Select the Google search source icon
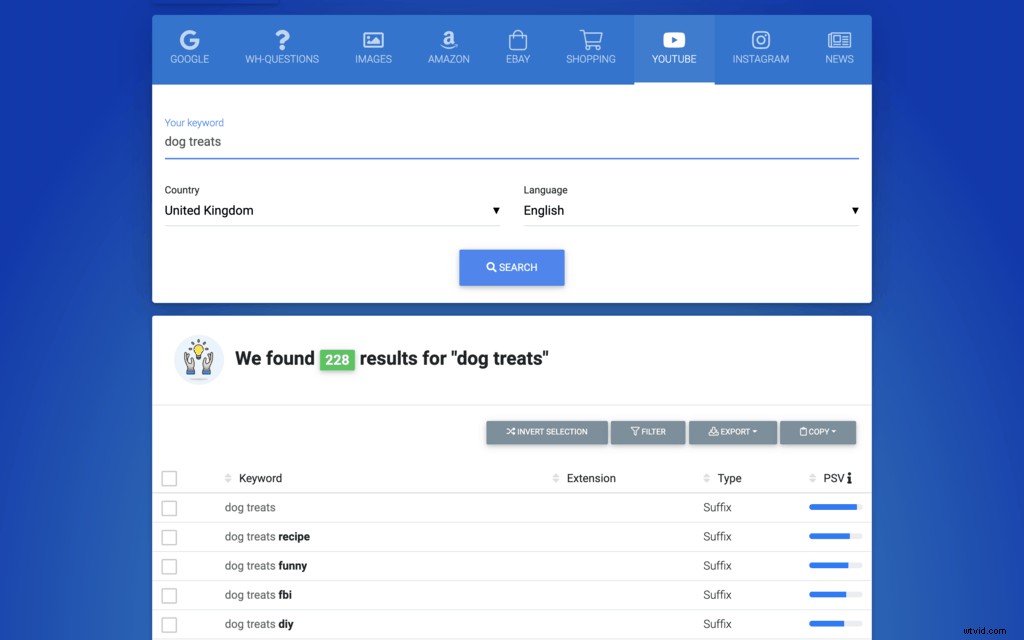Image resolution: width=1024 pixels, height=640 pixels. click(190, 40)
